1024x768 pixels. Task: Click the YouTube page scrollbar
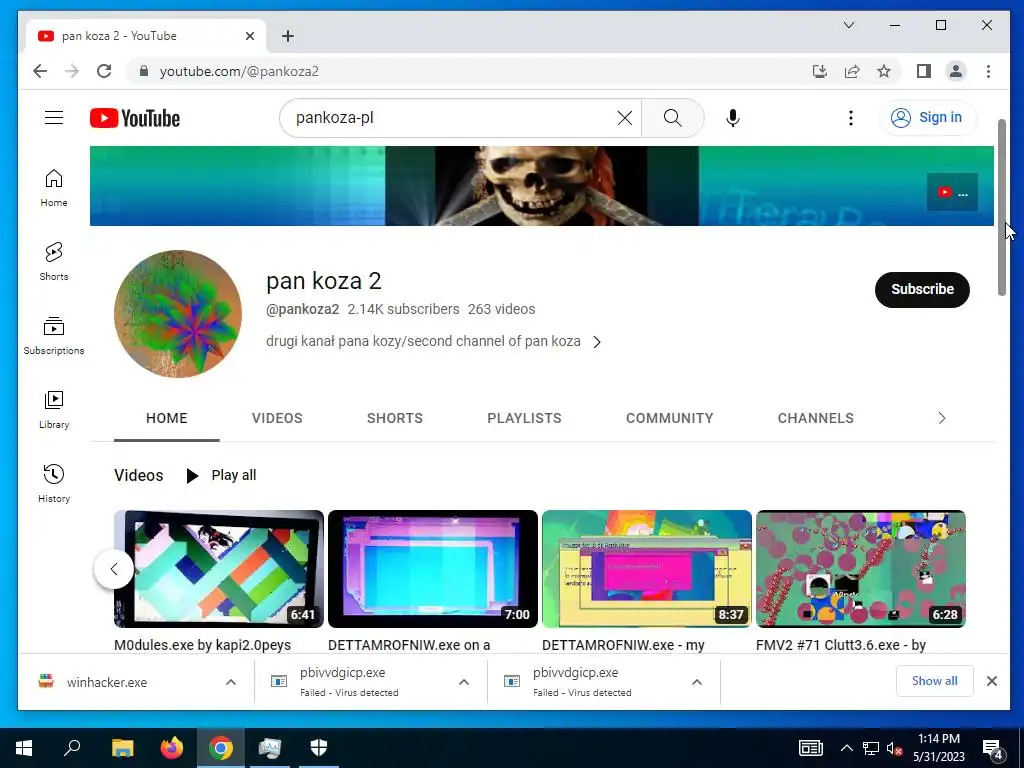click(x=1002, y=208)
